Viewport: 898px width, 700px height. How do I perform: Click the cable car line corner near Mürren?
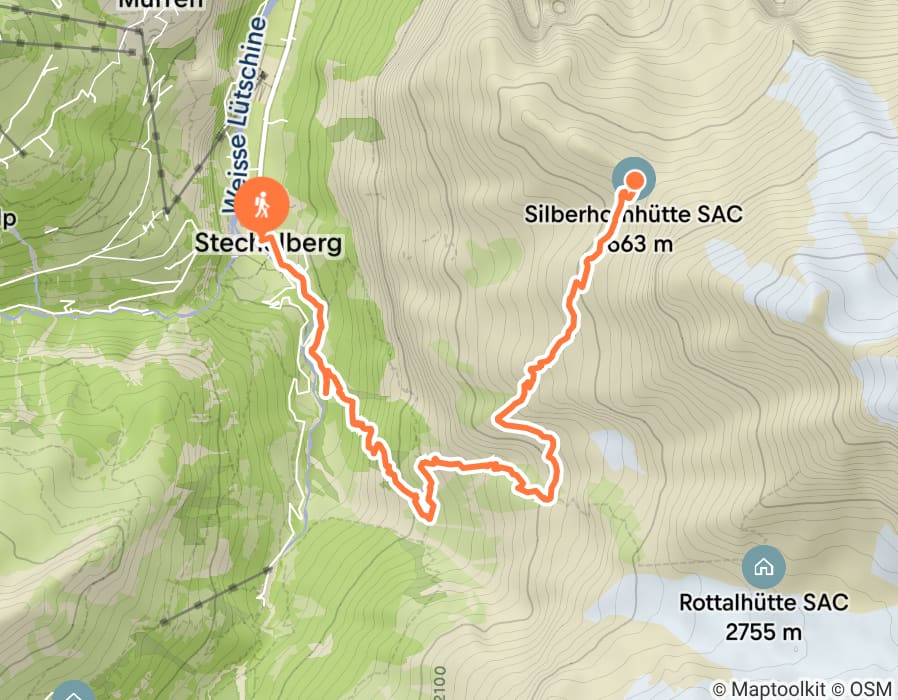click(x=141, y=32)
